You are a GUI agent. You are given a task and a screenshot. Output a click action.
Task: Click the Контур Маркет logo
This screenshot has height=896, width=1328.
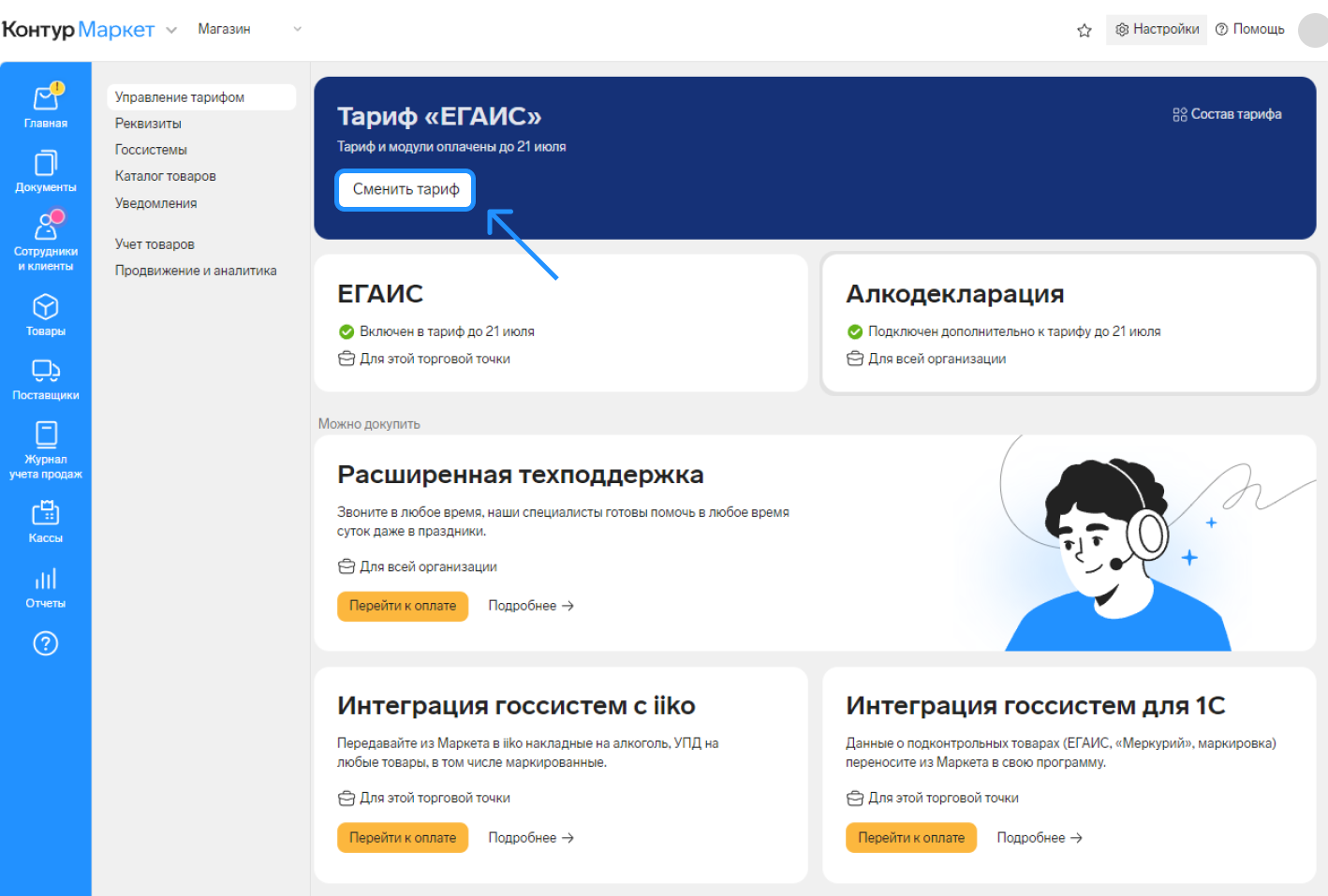(x=78, y=30)
